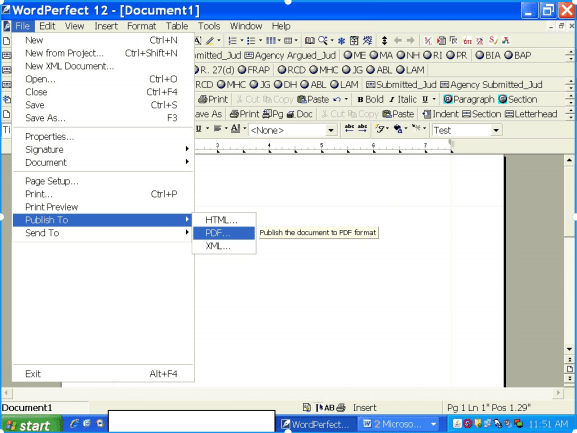
Task: Click the Print icon beside Paste
Action: 213,99
